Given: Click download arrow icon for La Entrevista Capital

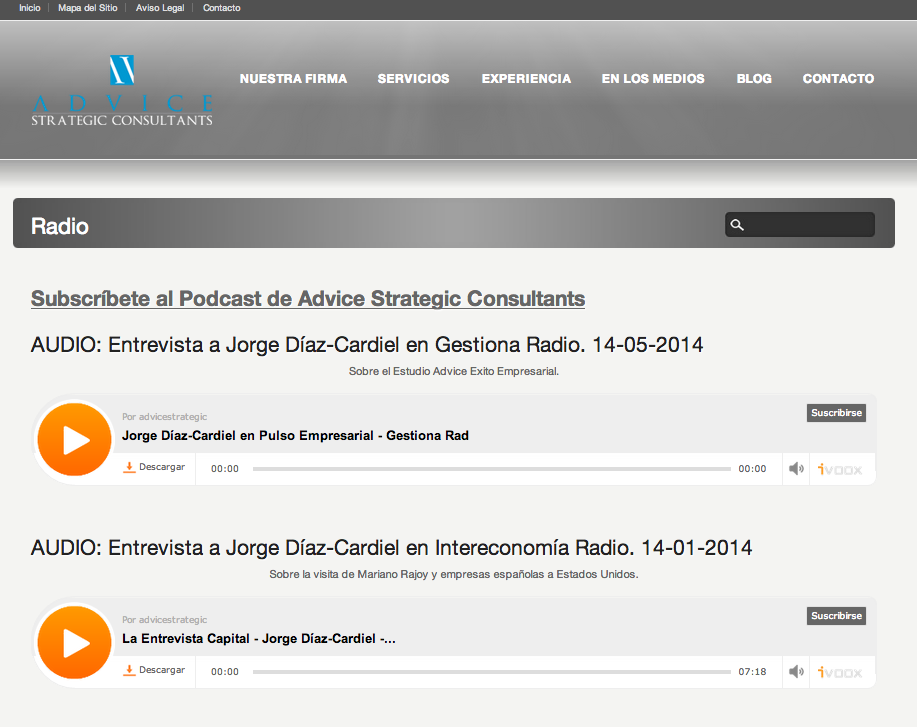Looking at the screenshot, I should click(129, 670).
